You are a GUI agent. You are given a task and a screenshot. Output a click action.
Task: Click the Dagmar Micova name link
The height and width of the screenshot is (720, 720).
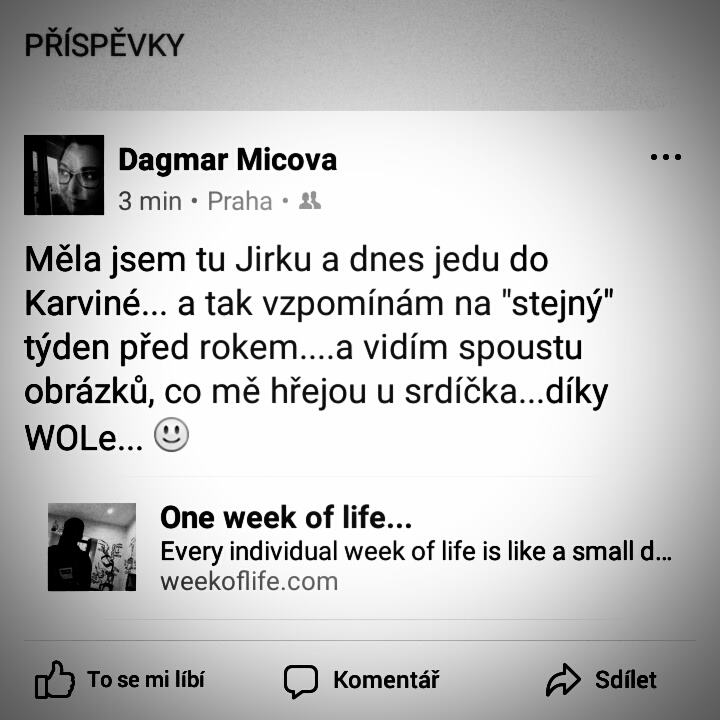(227, 160)
